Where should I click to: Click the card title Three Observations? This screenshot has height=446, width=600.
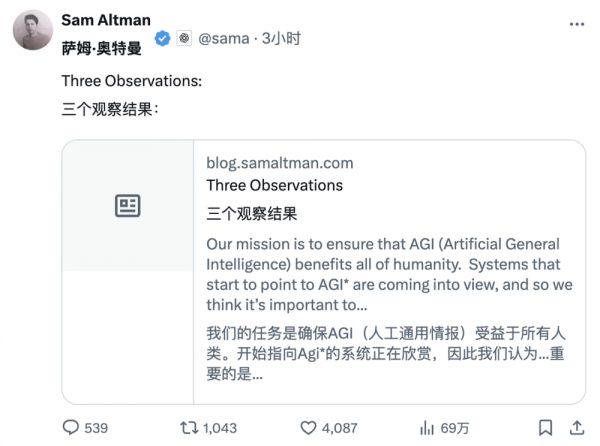click(274, 185)
